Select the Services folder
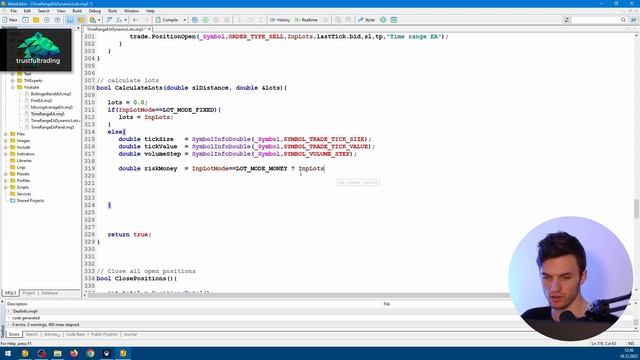Image resolution: width=640 pixels, height=360 pixels. point(24,194)
